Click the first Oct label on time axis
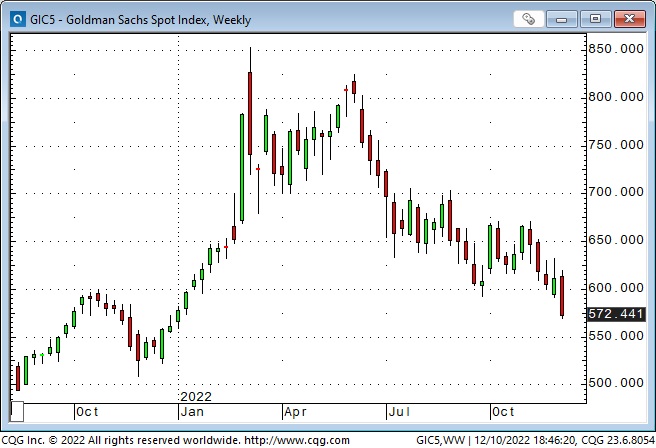 pos(87,412)
